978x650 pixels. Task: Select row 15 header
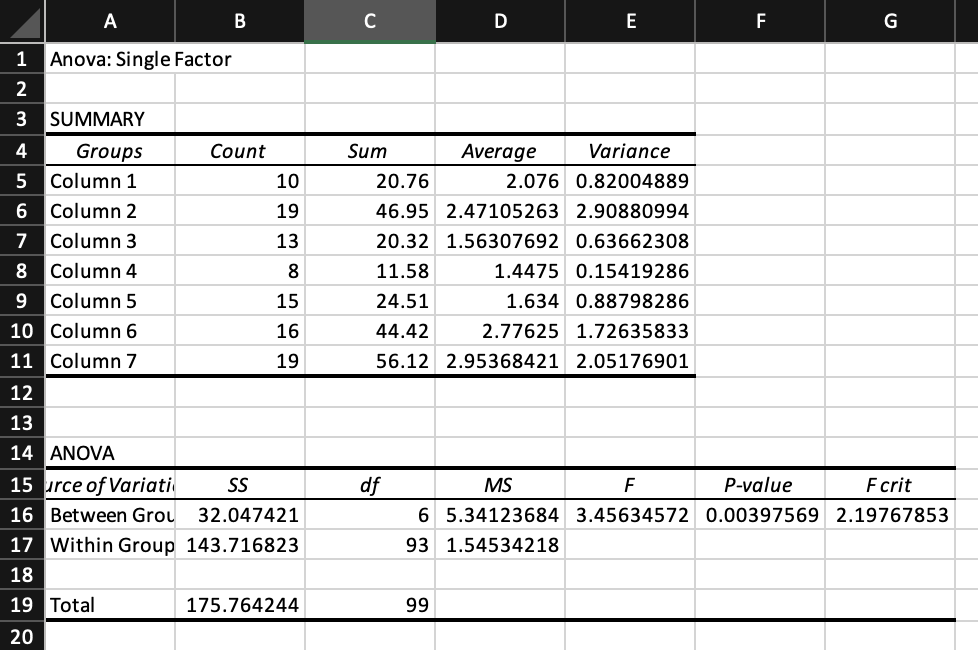tap(22, 485)
